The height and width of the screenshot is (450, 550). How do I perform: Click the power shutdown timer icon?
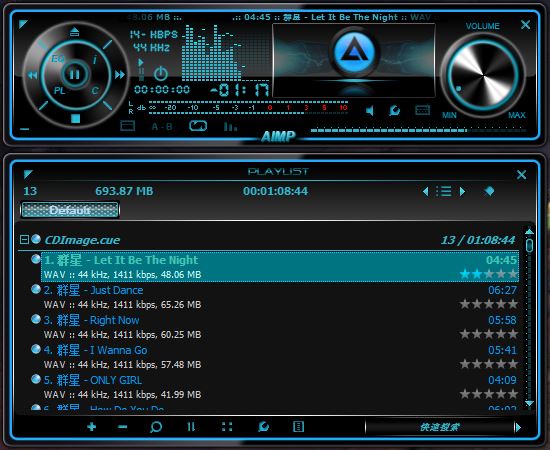point(161,74)
